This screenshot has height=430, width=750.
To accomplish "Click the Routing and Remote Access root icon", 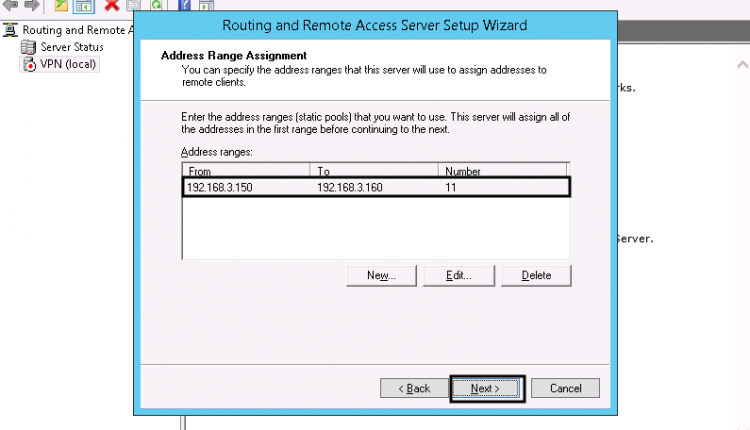I will 11,30.
